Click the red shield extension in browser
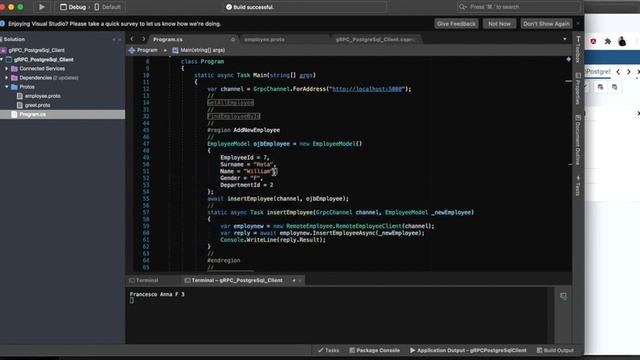Image resolution: width=640 pixels, height=360 pixels. [593, 41]
